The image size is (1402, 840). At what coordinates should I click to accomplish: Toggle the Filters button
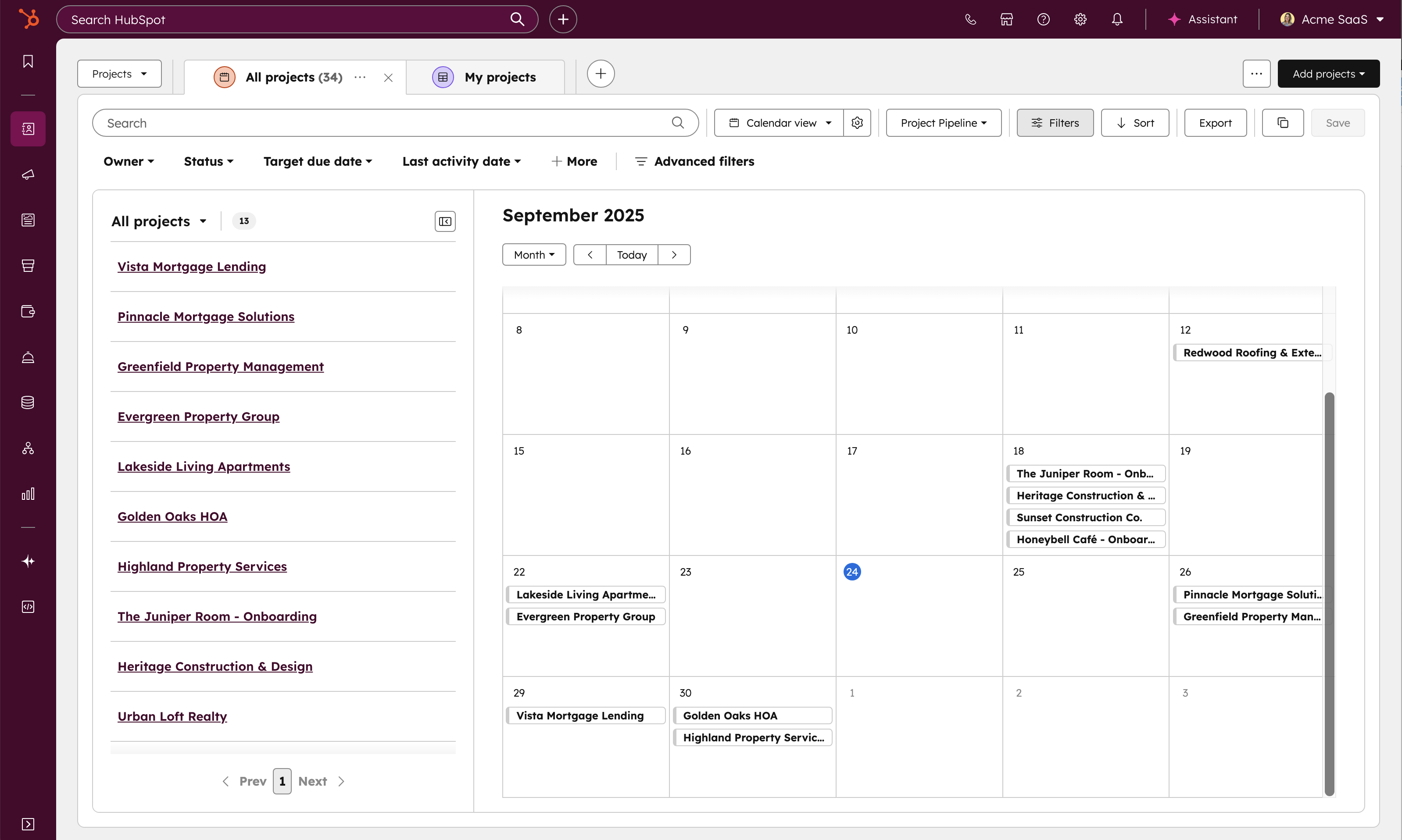point(1055,123)
